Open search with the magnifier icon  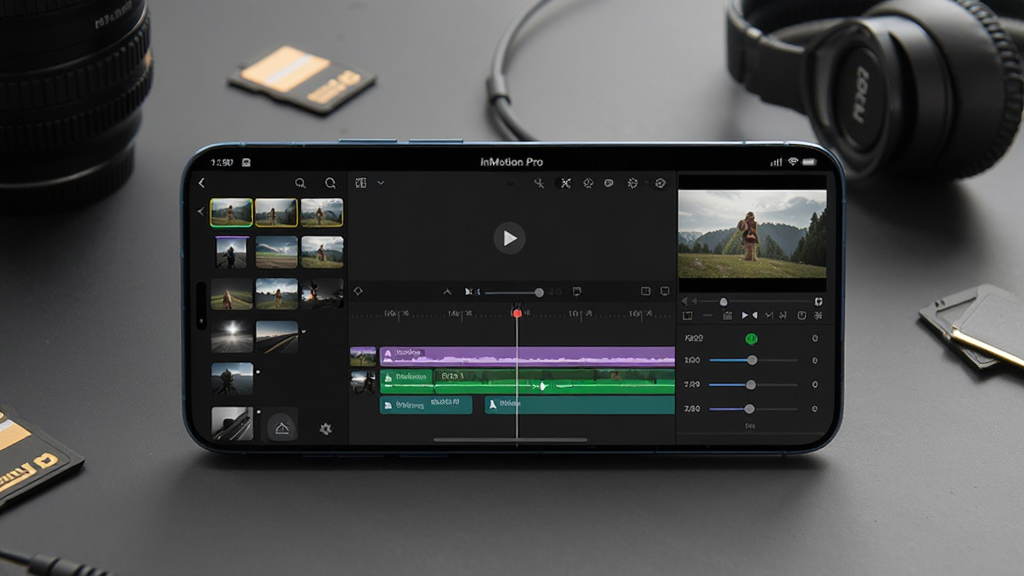coord(300,184)
